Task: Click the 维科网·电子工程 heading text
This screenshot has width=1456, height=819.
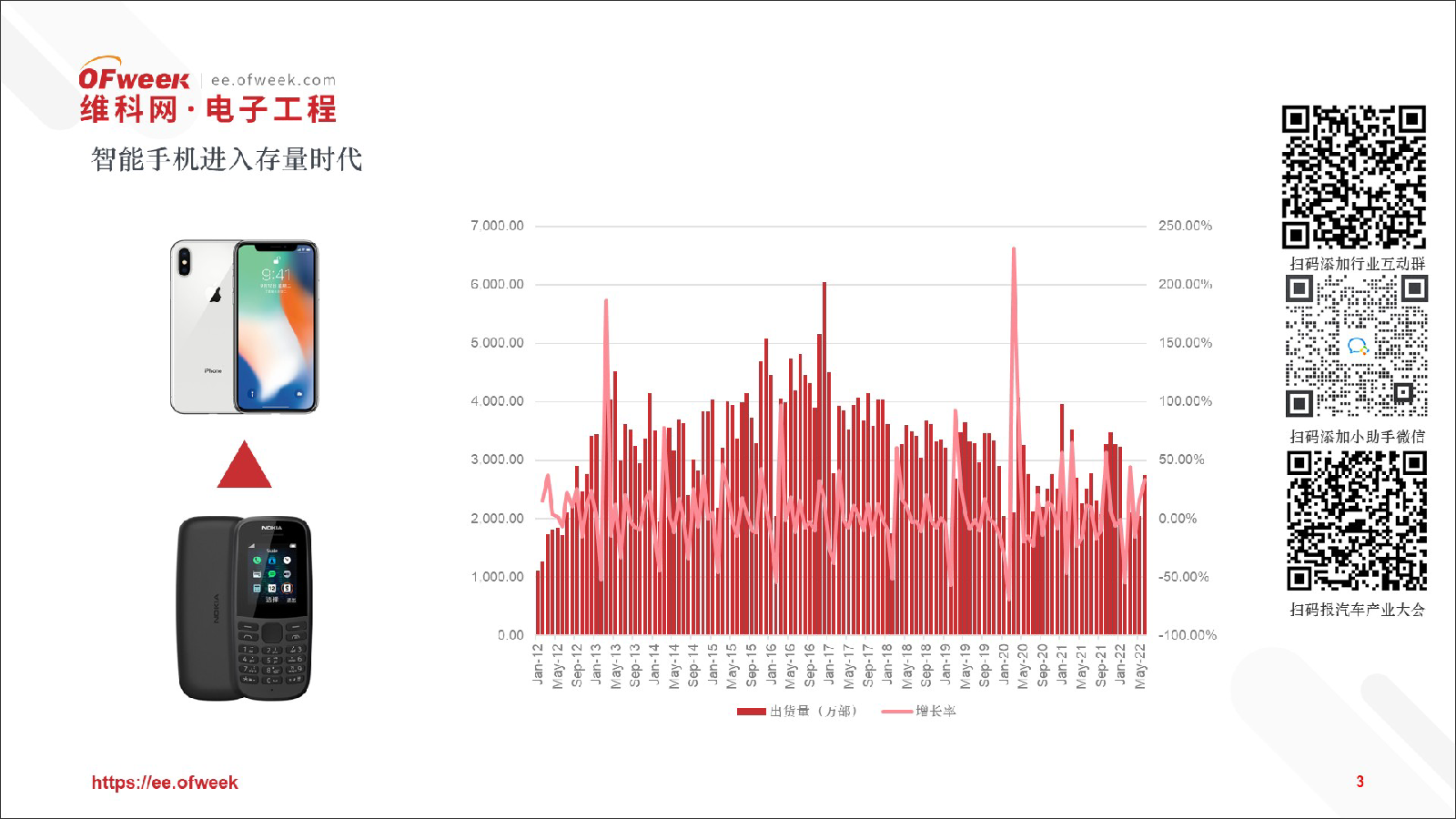Action: pos(208,110)
